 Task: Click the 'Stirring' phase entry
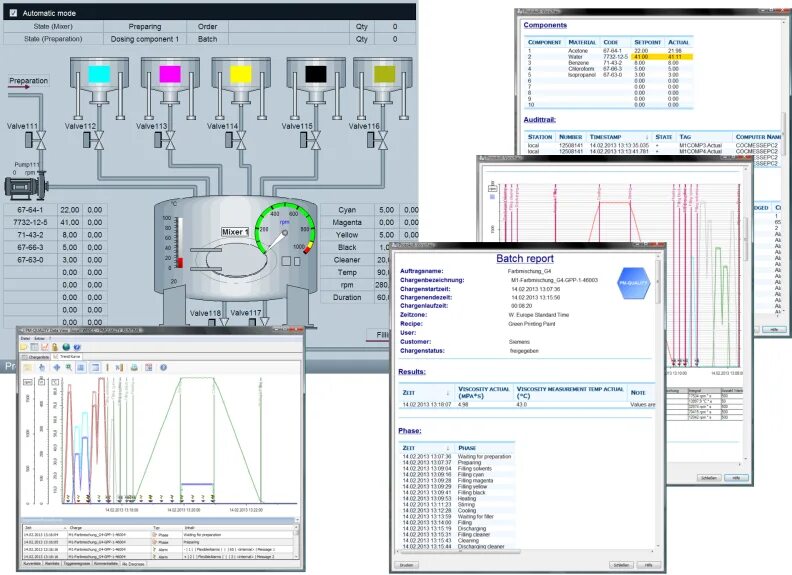466,505
